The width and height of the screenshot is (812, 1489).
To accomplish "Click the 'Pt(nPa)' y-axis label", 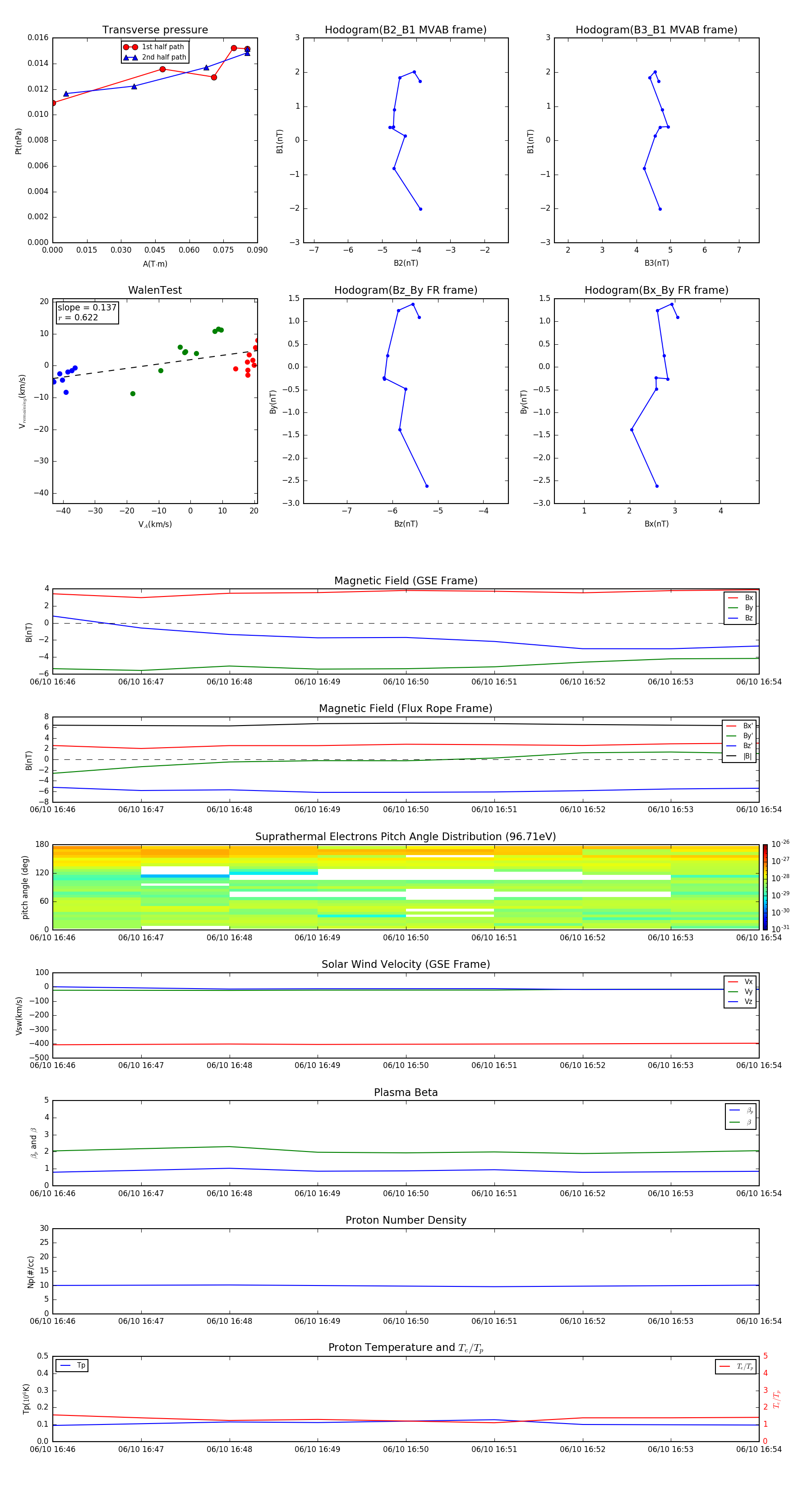I will tap(18, 141).
